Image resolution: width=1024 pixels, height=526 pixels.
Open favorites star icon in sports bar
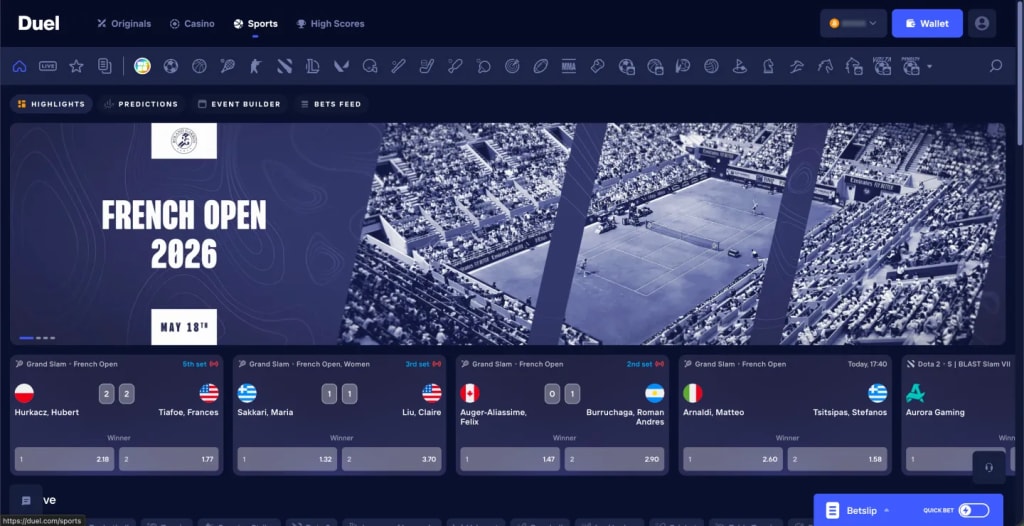tap(76, 66)
